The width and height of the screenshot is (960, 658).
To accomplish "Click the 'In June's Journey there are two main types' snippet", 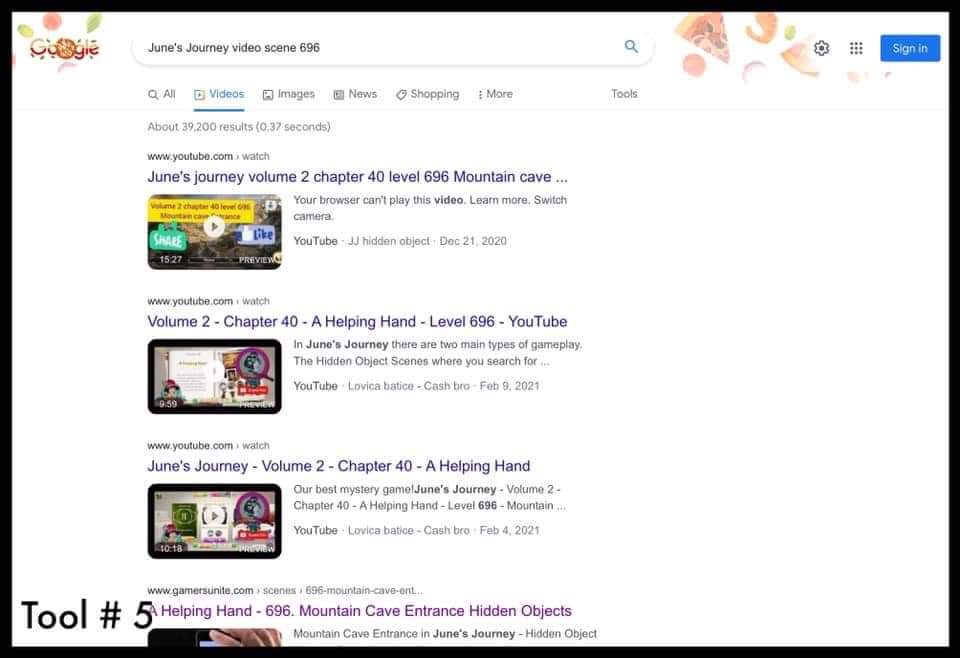I will coord(437,353).
